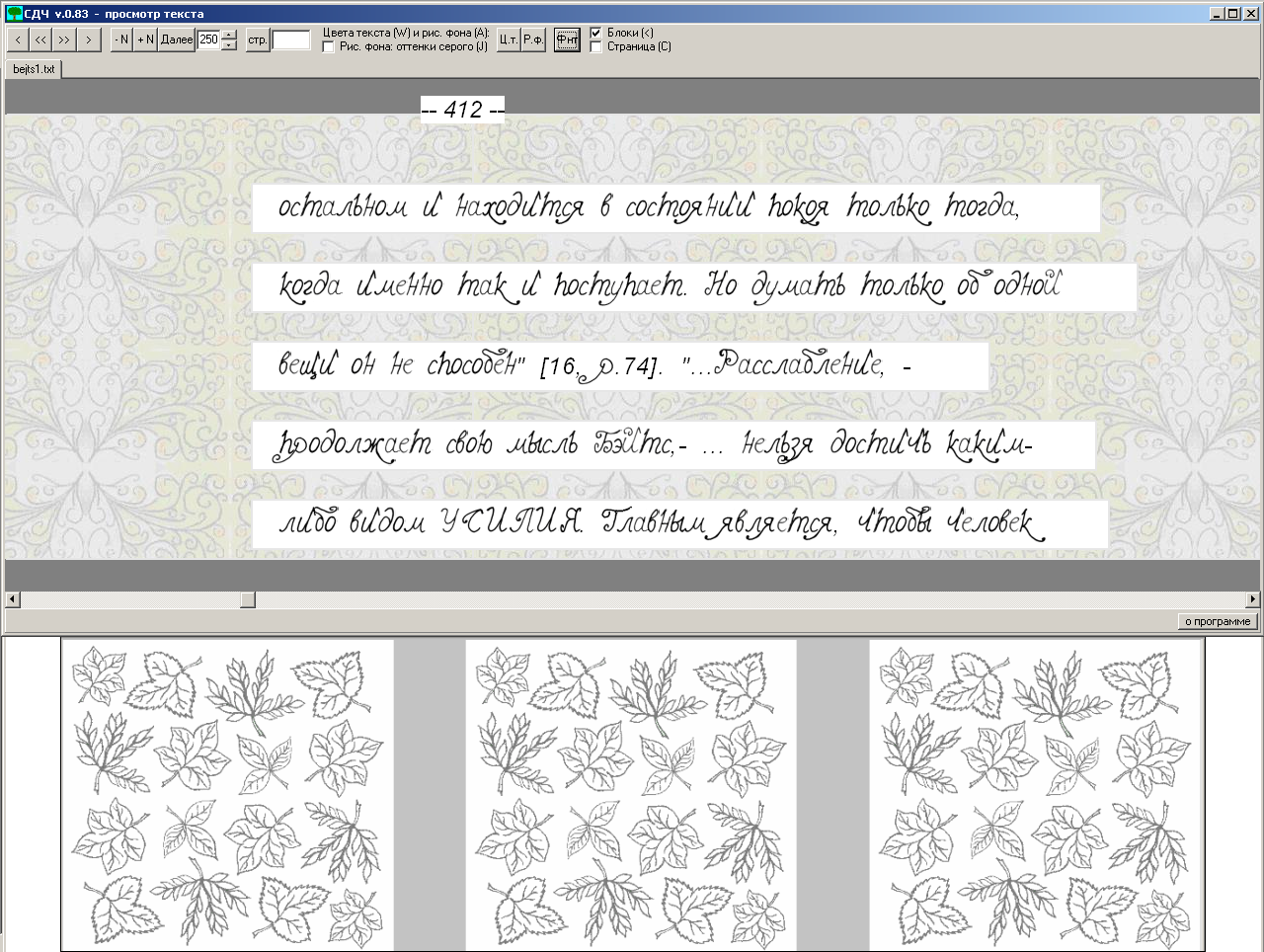This screenshot has width=1264, height=952.
Task: Check the 'Страница' checkbox
Action: [595, 46]
